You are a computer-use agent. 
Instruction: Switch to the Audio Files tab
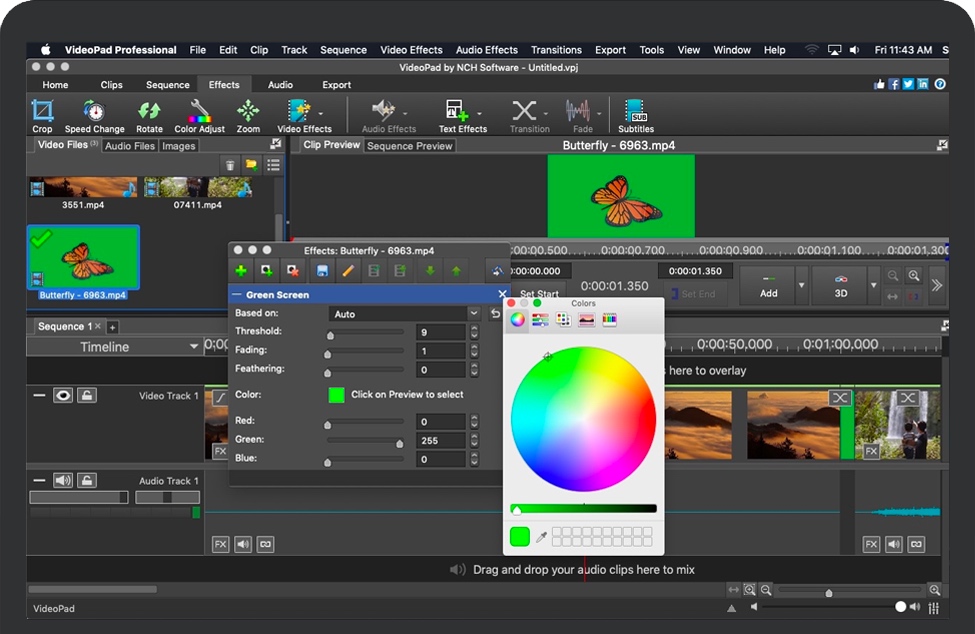coord(129,144)
